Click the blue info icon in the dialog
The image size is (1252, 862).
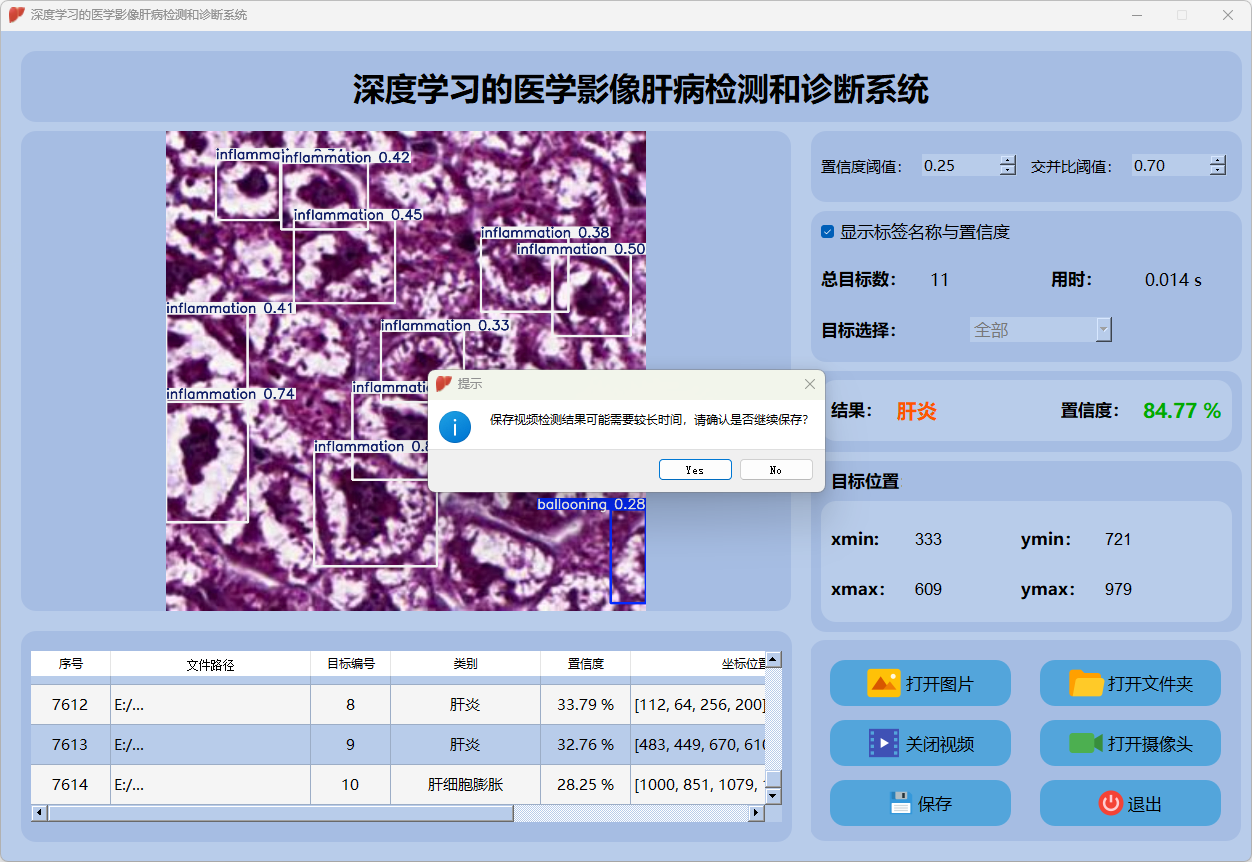[x=455, y=426]
